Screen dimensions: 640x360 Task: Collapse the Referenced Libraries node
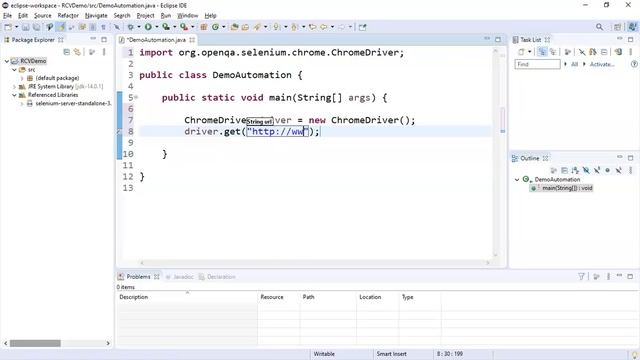[14, 95]
